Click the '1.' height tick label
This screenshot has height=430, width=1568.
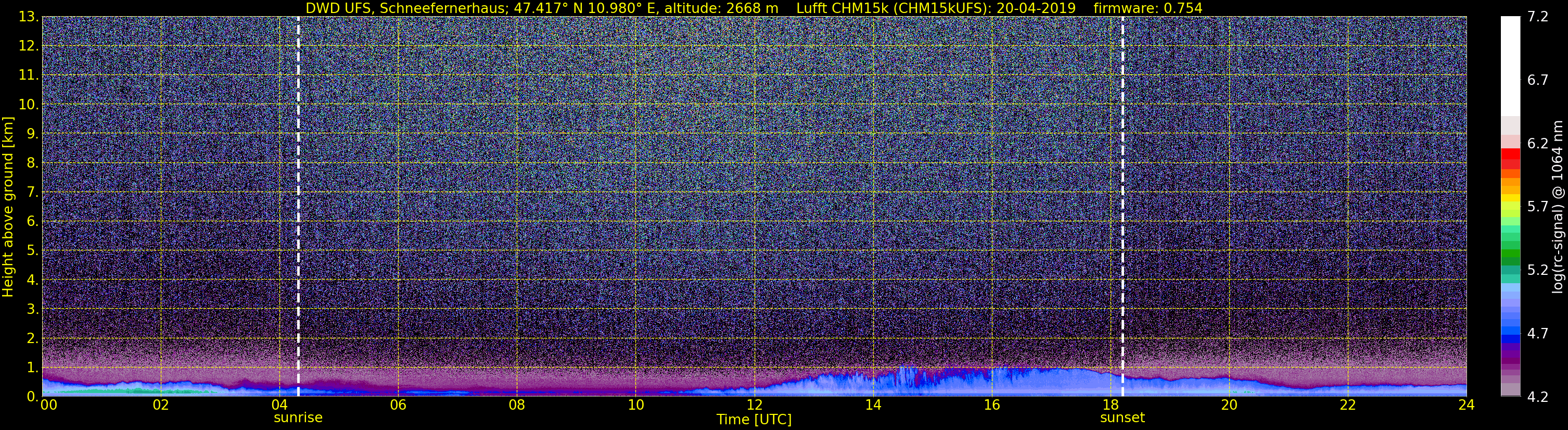[x=33, y=367]
